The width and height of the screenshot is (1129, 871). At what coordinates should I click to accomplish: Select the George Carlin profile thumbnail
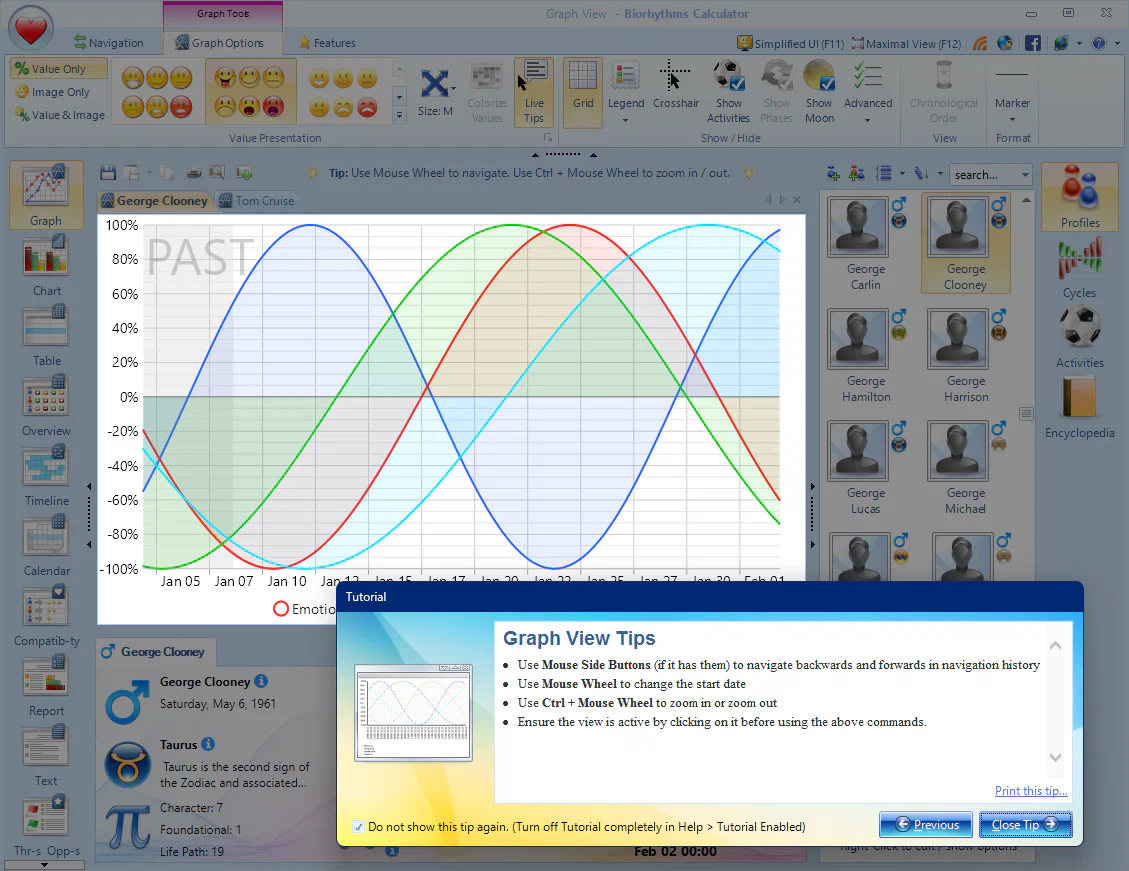860,229
